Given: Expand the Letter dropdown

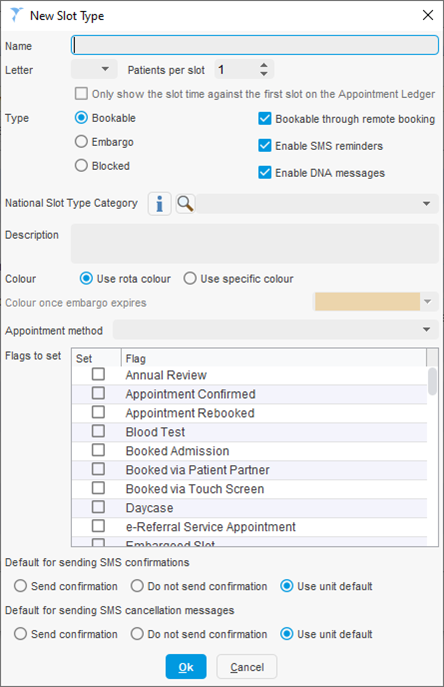Looking at the screenshot, I should [x=94, y=69].
